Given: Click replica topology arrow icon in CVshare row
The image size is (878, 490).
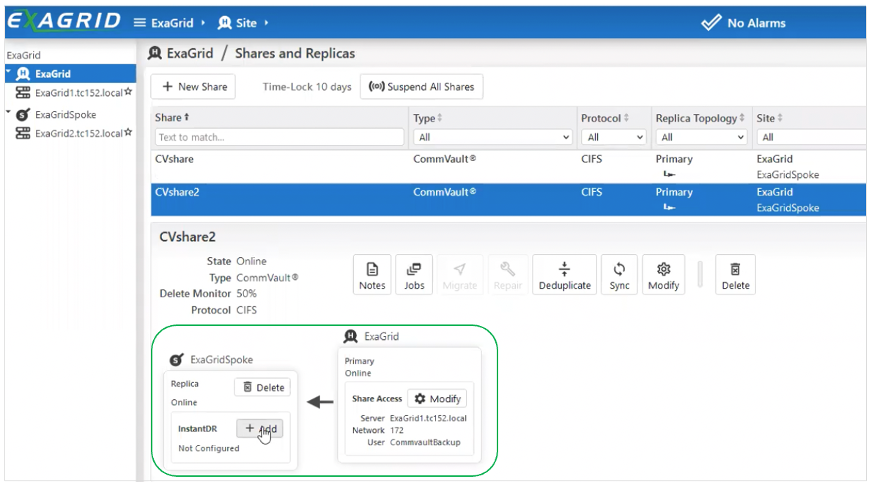Looking at the screenshot, I should click(x=669, y=174).
